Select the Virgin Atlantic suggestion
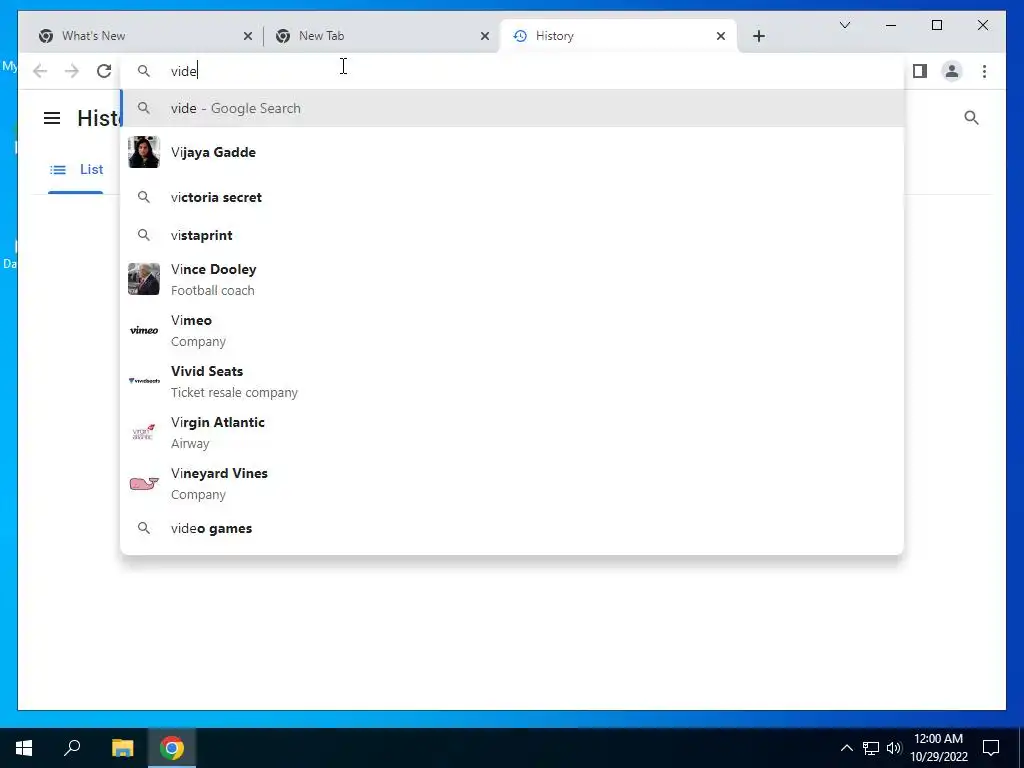1024x768 pixels. coord(512,432)
